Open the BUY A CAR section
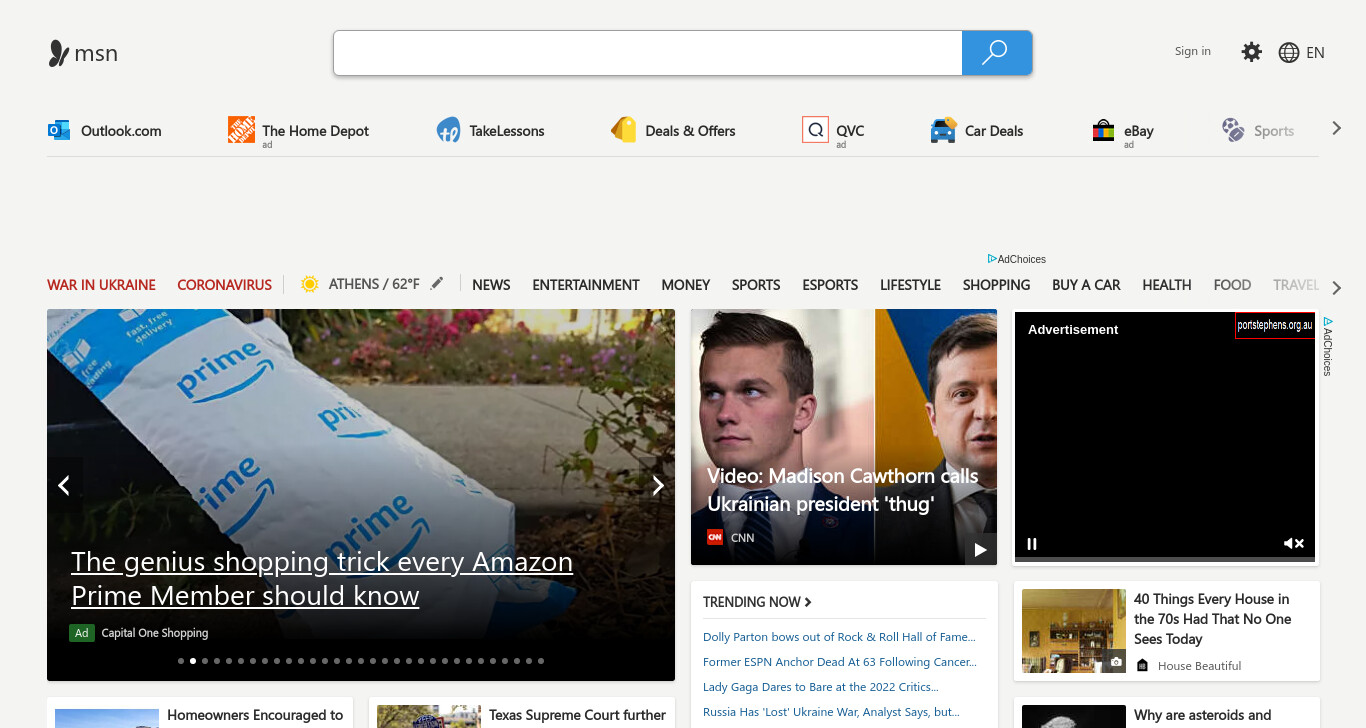Screen dimensions: 1366x728 (x=1086, y=285)
